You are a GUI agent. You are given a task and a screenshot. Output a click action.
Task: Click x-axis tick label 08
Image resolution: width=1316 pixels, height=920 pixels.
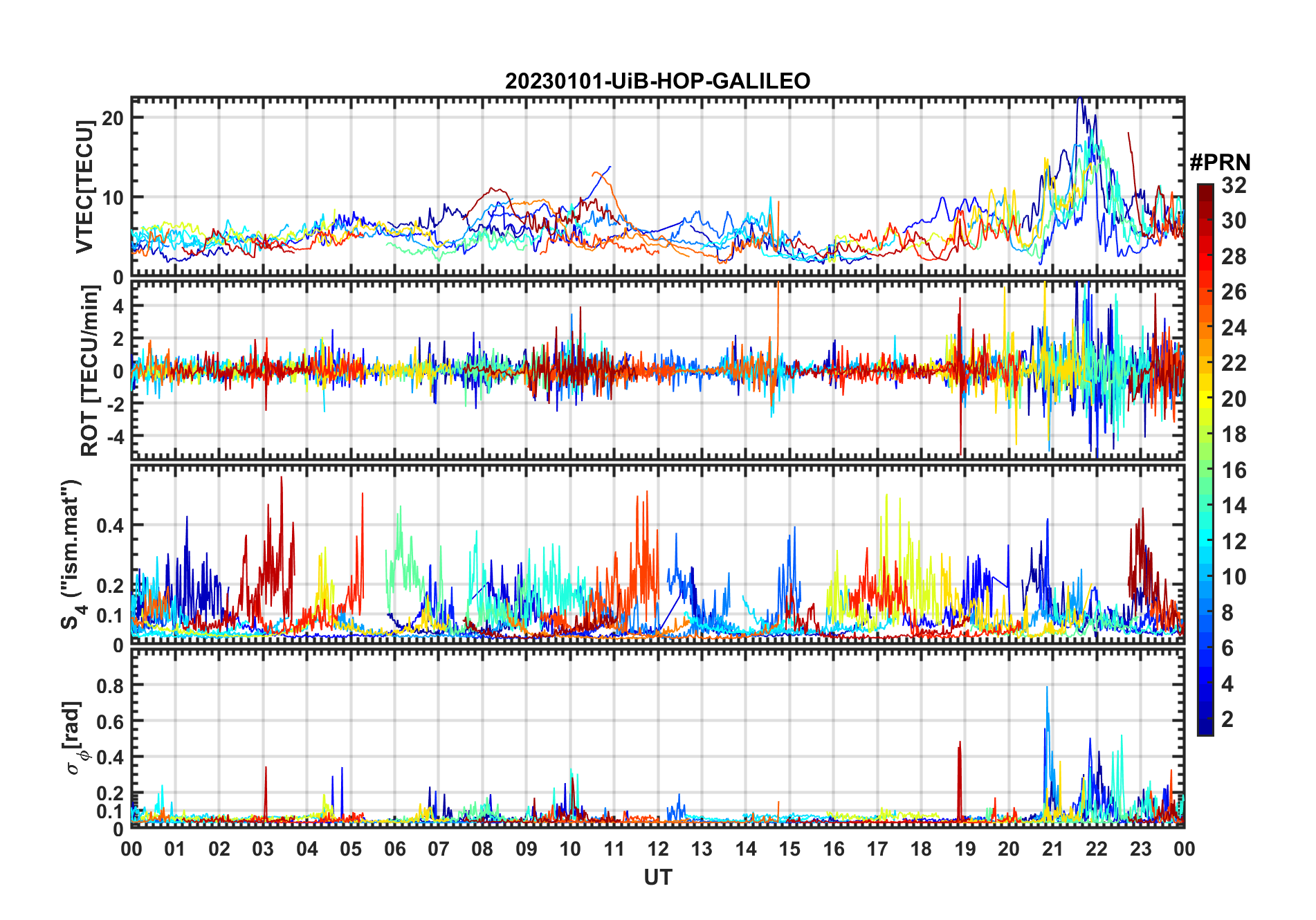(482, 849)
